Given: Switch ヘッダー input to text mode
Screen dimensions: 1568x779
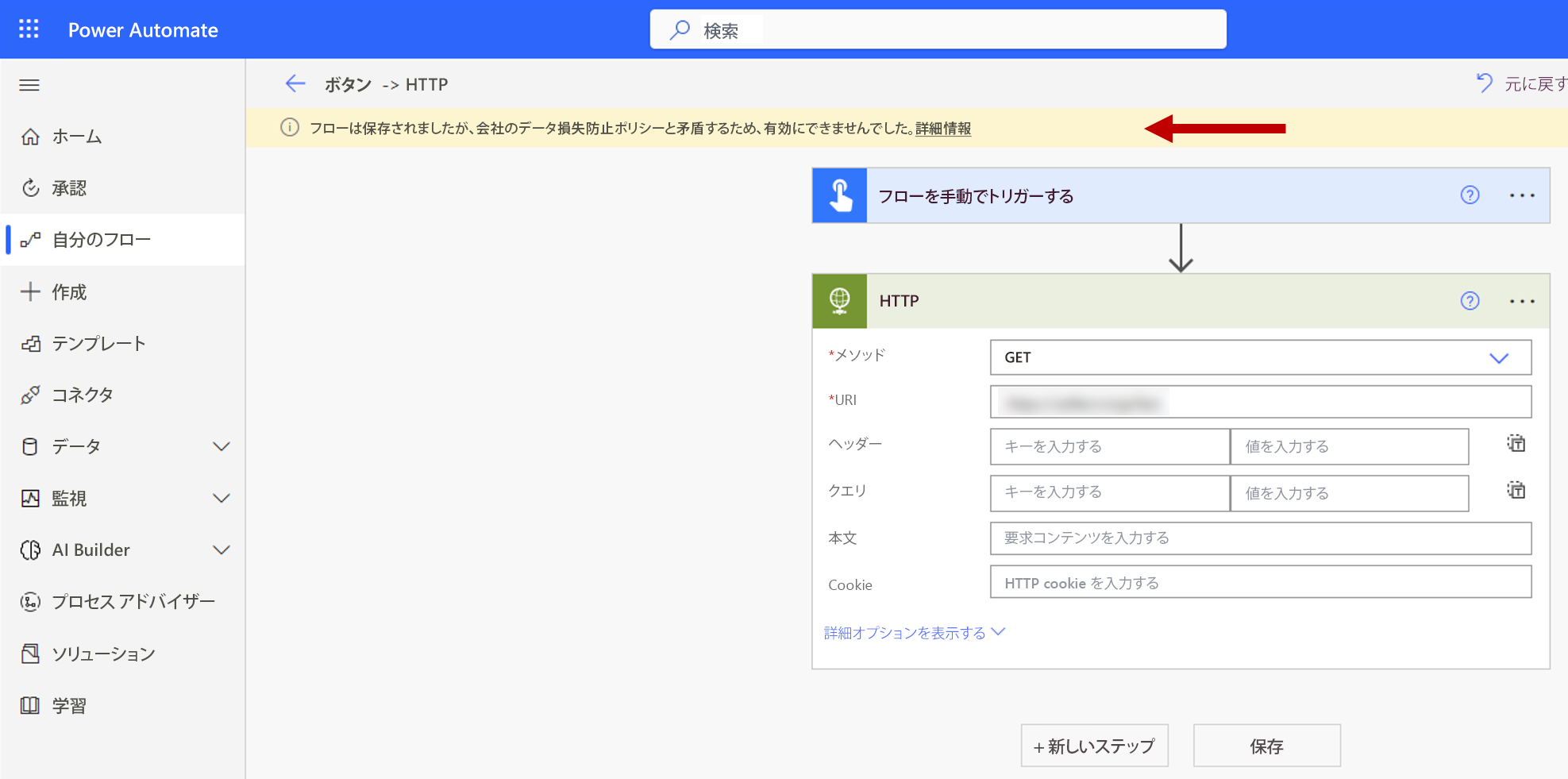Looking at the screenshot, I should pyautogui.click(x=1516, y=445).
